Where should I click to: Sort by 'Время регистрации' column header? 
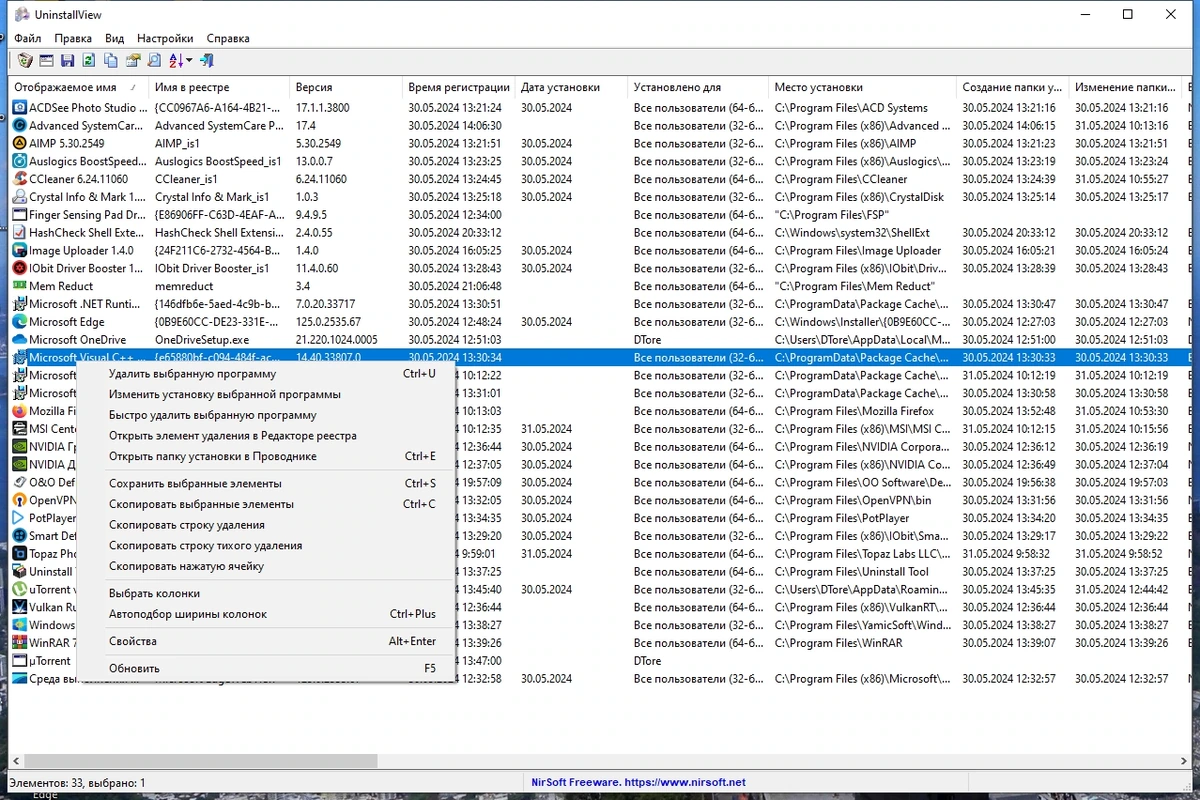(x=459, y=87)
